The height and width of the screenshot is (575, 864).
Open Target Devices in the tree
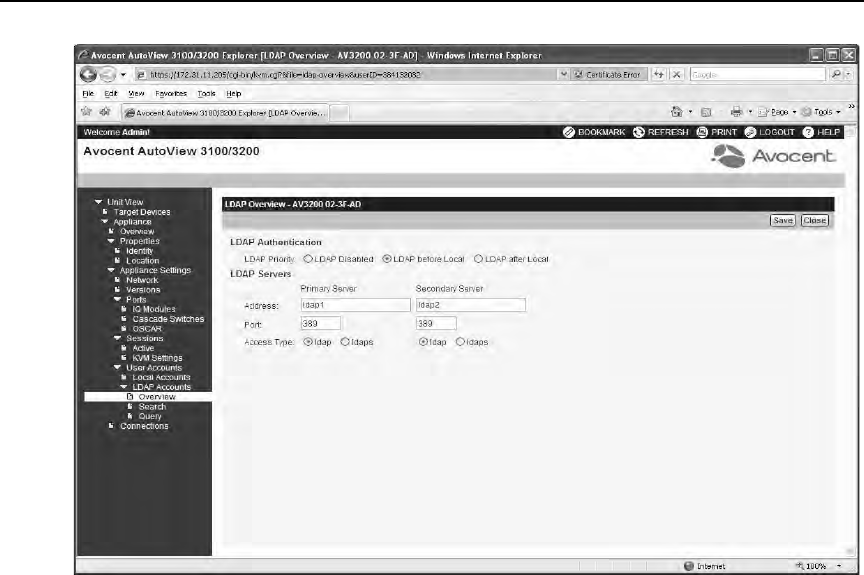142,212
